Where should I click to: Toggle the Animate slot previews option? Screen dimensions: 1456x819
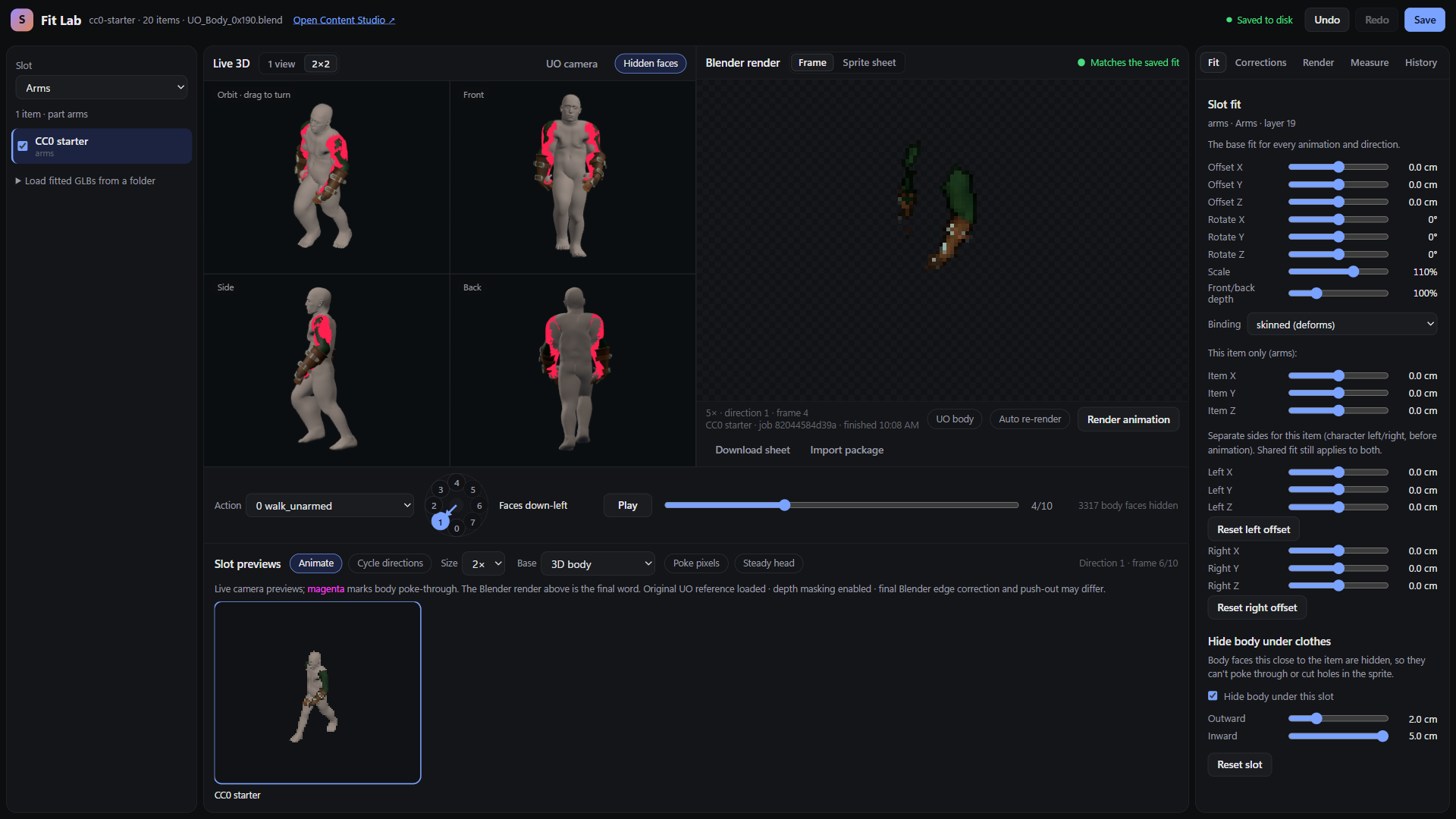pyautogui.click(x=316, y=563)
